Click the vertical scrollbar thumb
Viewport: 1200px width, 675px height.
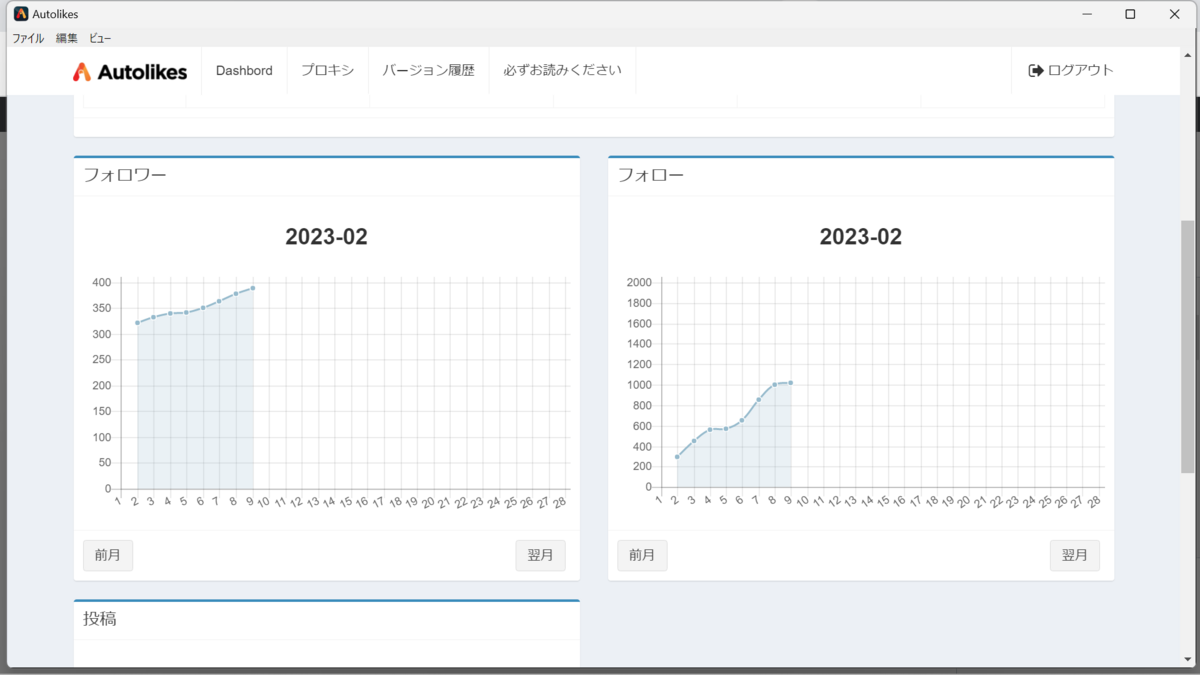click(x=1187, y=346)
